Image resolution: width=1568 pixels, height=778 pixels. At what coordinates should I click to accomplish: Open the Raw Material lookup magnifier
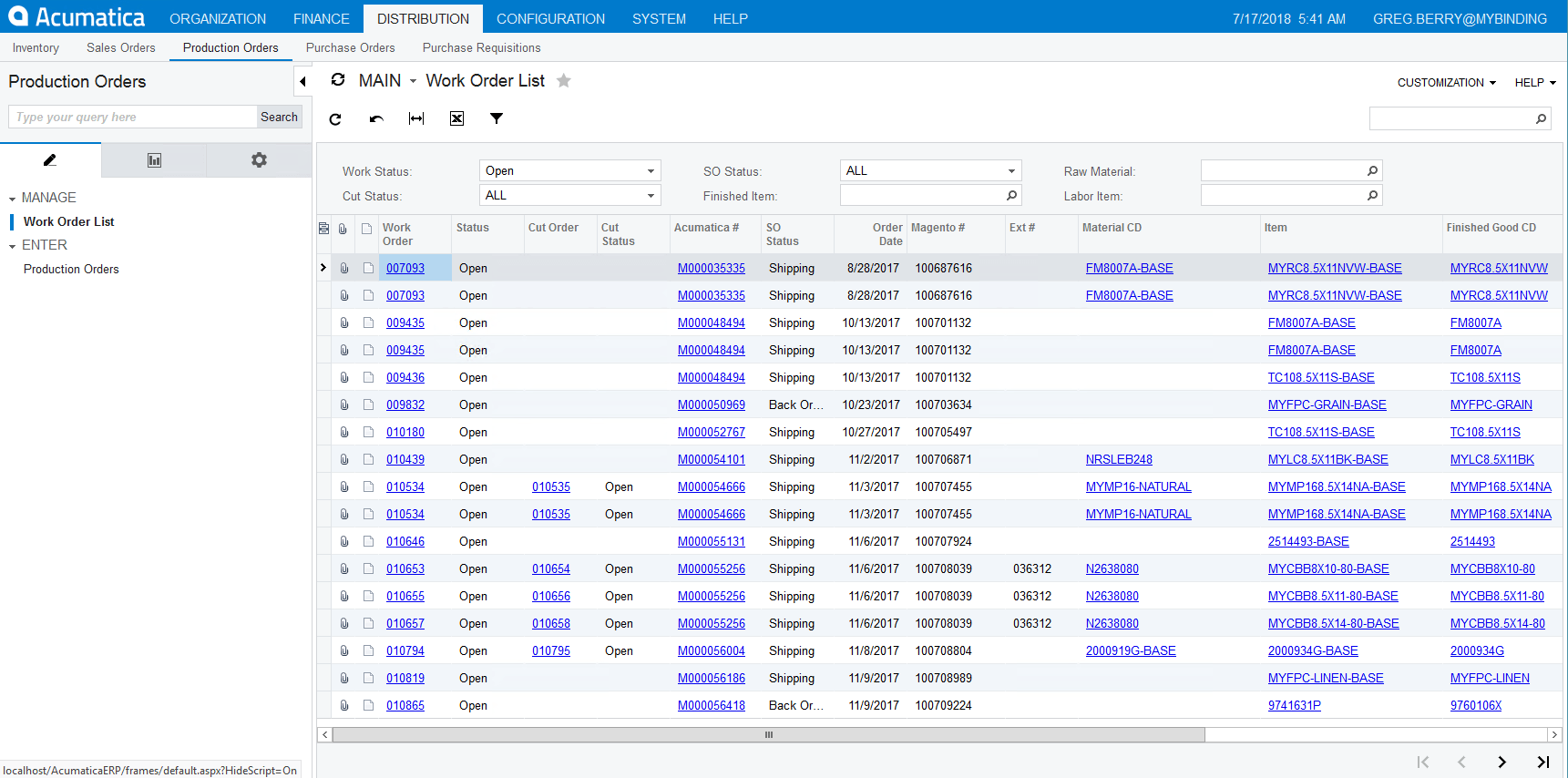click(1372, 171)
